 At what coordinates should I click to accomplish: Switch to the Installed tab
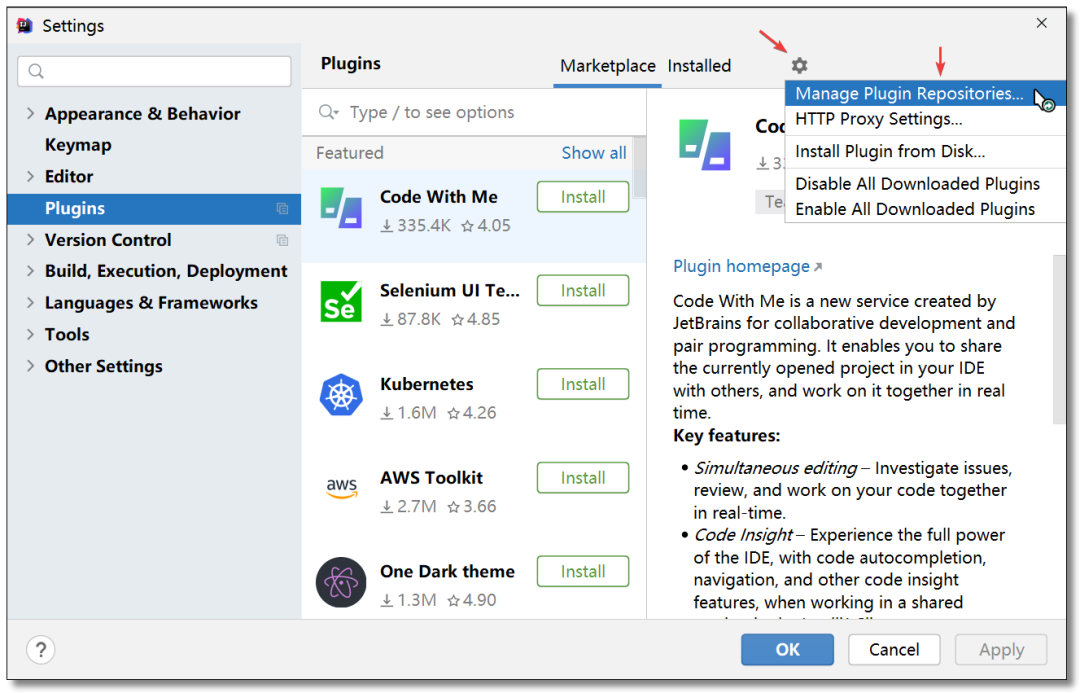[x=699, y=66]
